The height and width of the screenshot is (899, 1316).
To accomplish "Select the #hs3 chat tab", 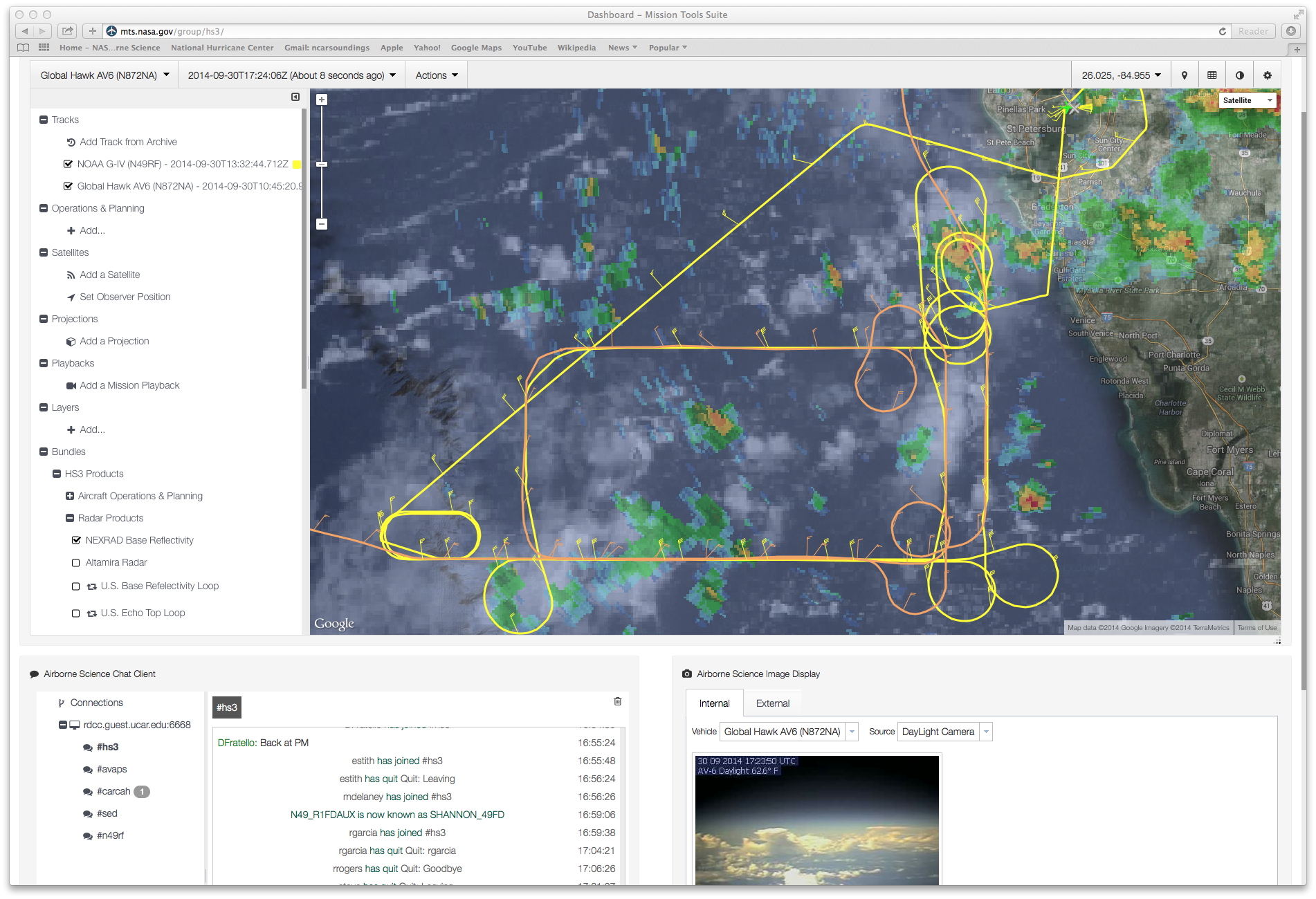I will click(227, 707).
